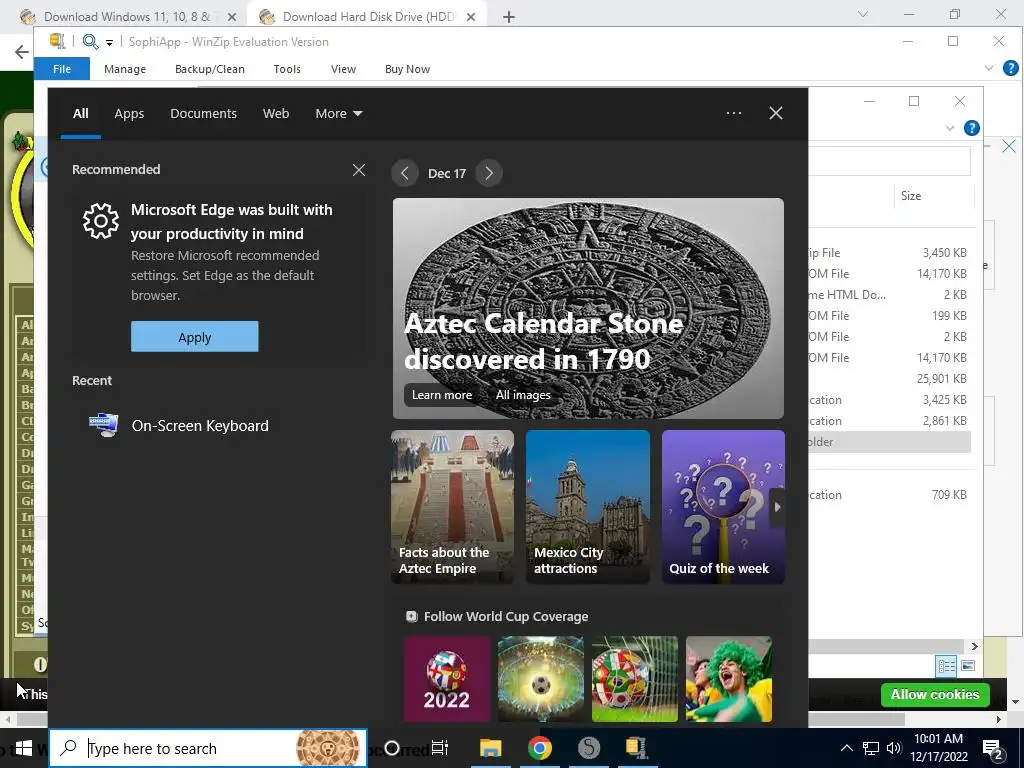Click All images on Aztec Calendar image
This screenshot has width=1024, height=768.
[523, 394]
